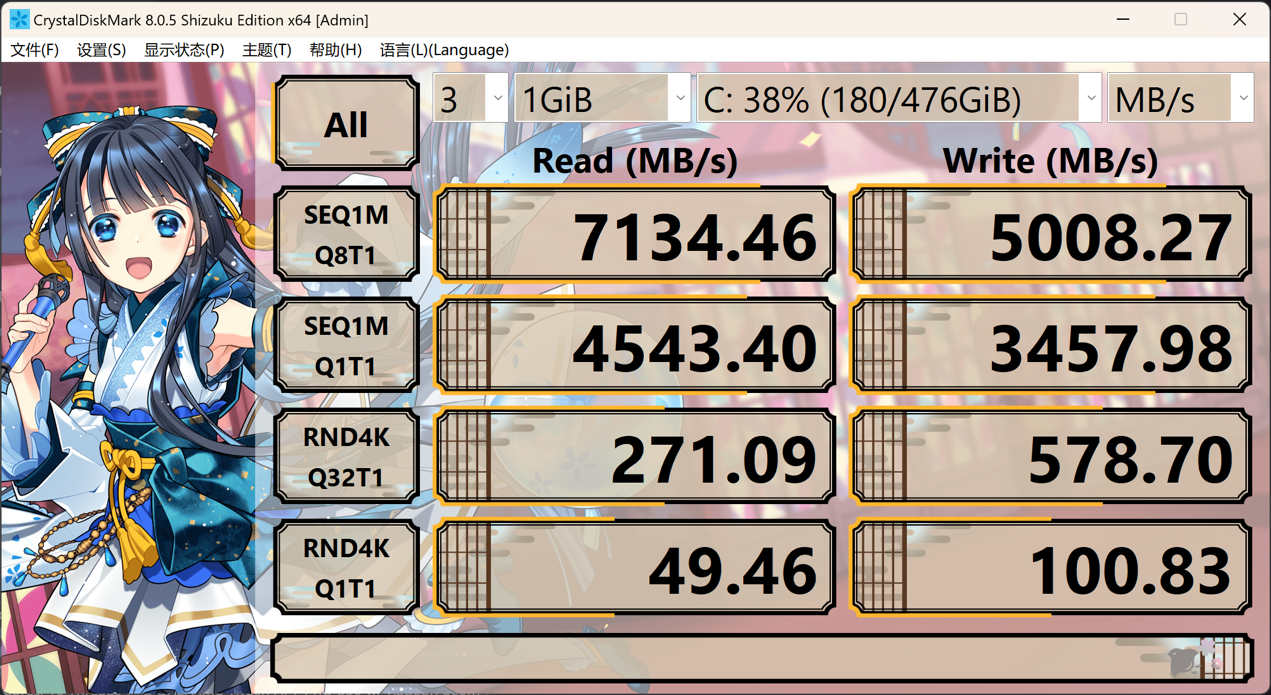The width and height of the screenshot is (1271, 695).
Task: Run the RND4K Q32T1 benchmark
Action: click(346, 457)
